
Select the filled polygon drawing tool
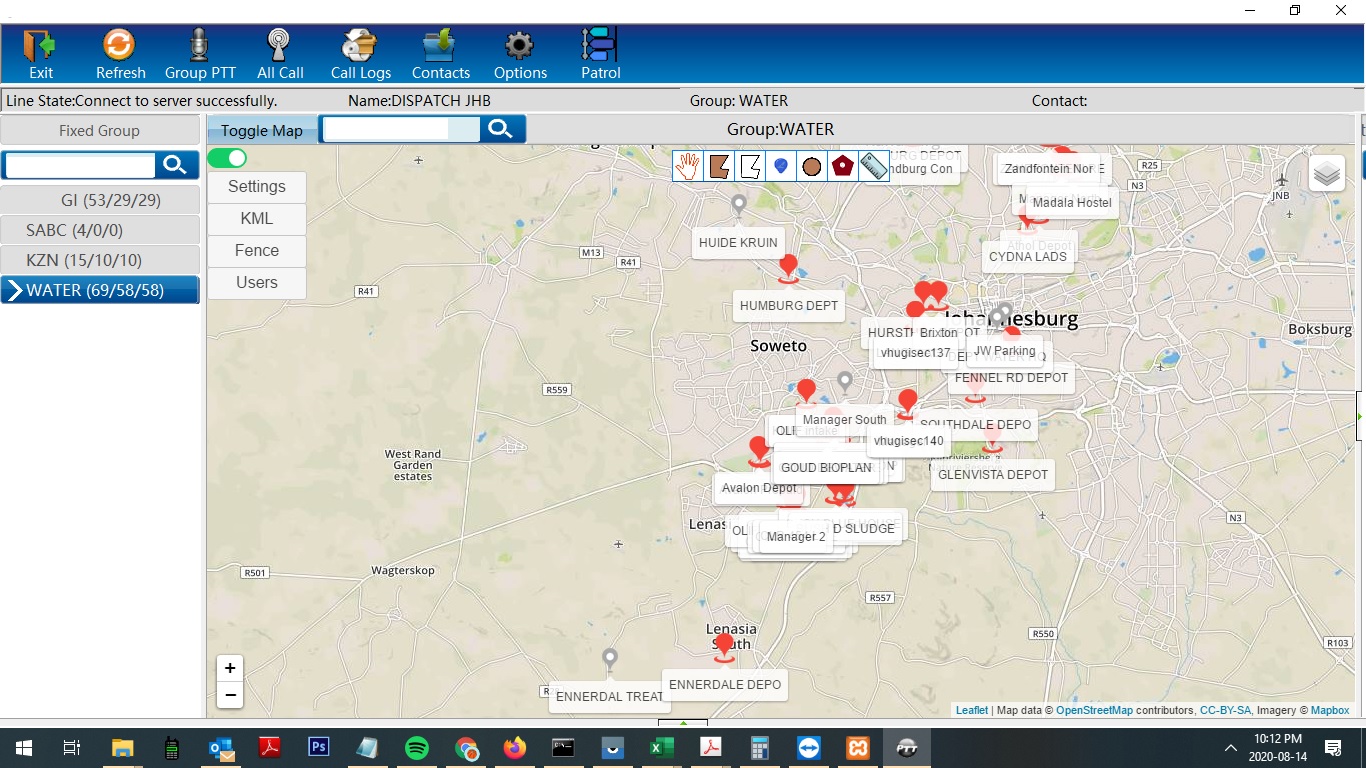(x=719, y=166)
